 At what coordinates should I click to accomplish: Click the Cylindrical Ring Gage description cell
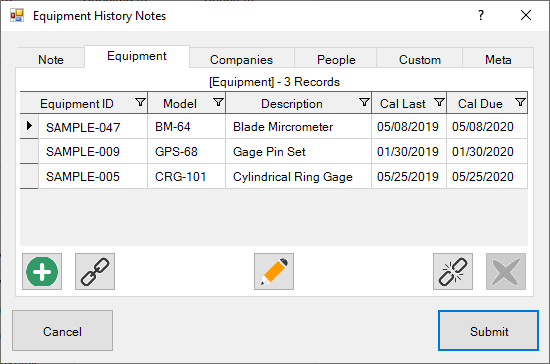pyautogui.click(x=299, y=176)
